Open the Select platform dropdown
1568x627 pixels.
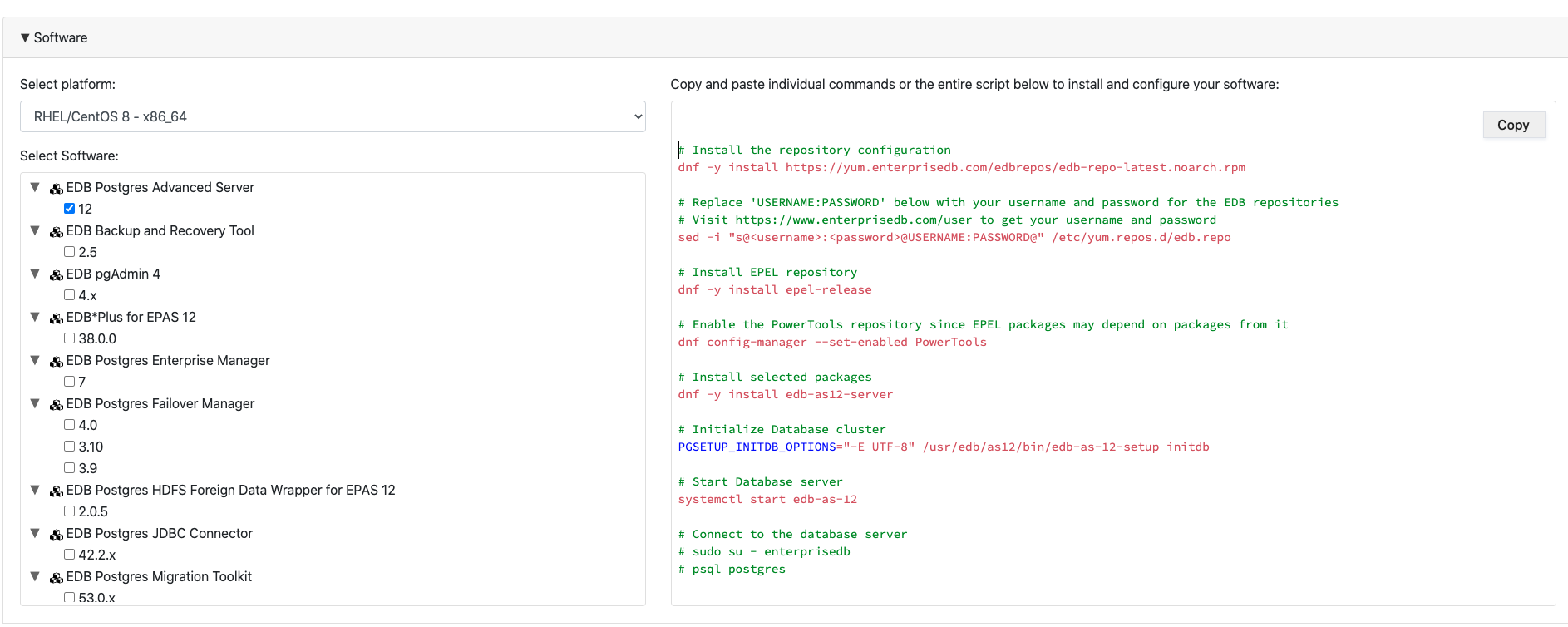coord(333,116)
